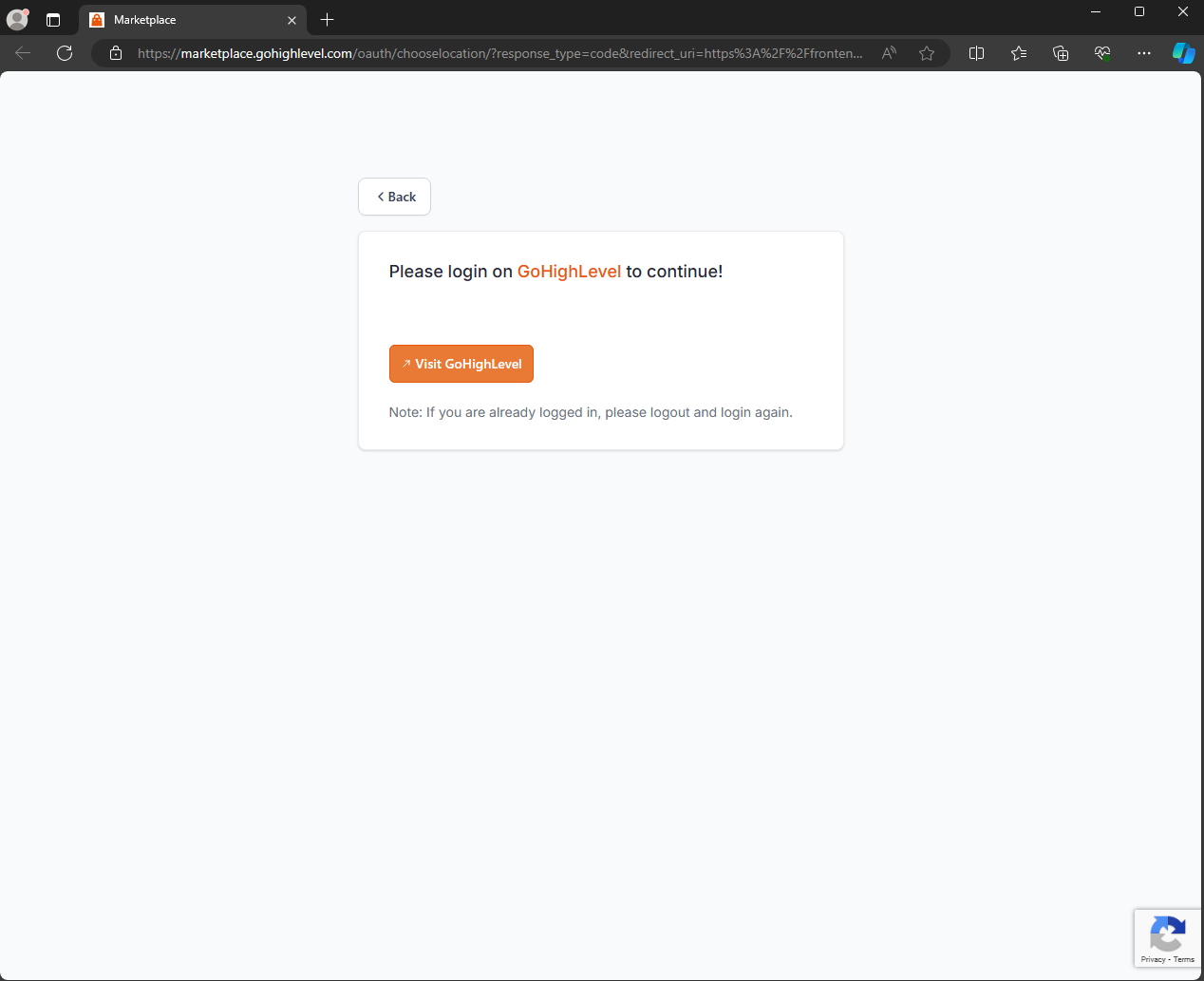Screen dimensions: 1204x981
Task: Maximize the browser window
Action: click(x=1139, y=11)
